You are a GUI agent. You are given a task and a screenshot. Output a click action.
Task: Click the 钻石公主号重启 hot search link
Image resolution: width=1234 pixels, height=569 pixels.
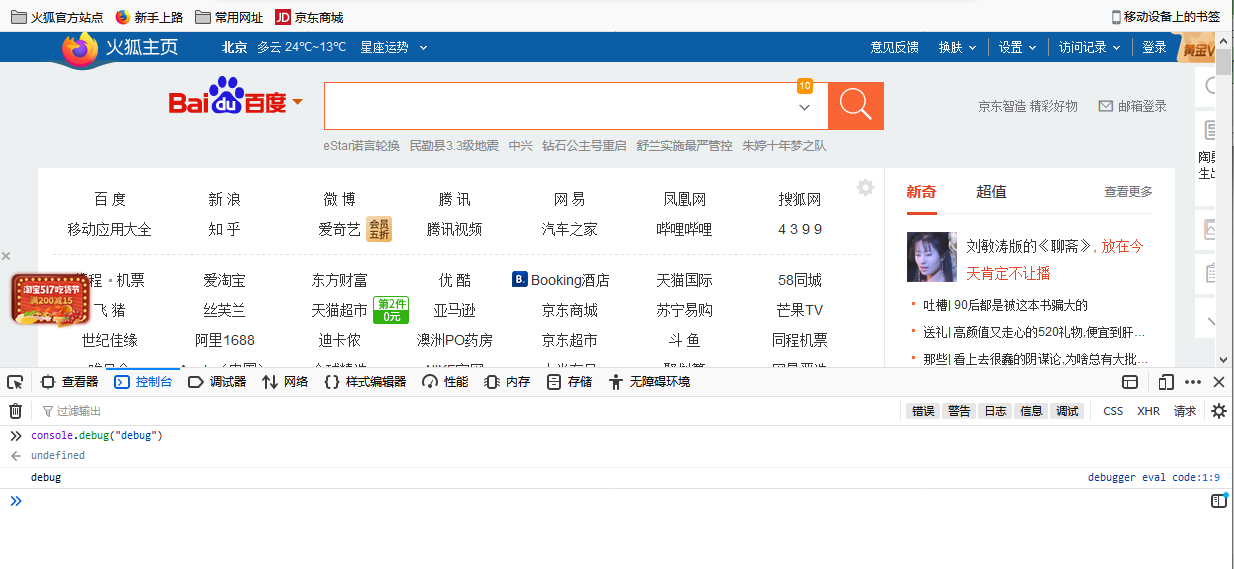pos(584,146)
